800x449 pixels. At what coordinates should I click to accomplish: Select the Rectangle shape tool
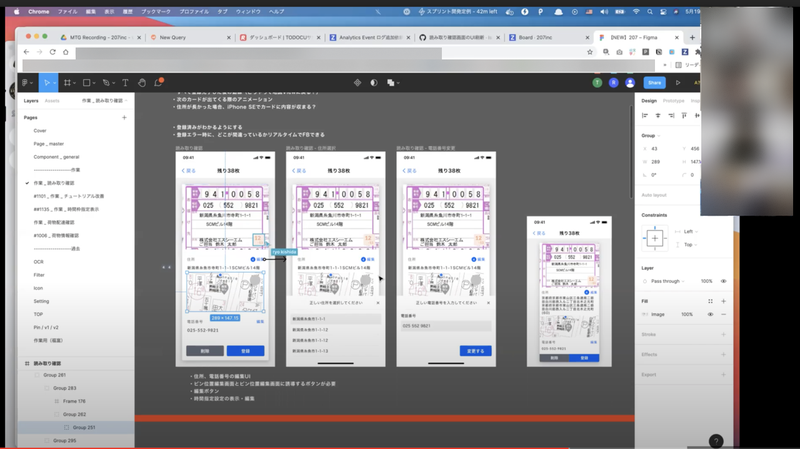[x=87, y=83]
